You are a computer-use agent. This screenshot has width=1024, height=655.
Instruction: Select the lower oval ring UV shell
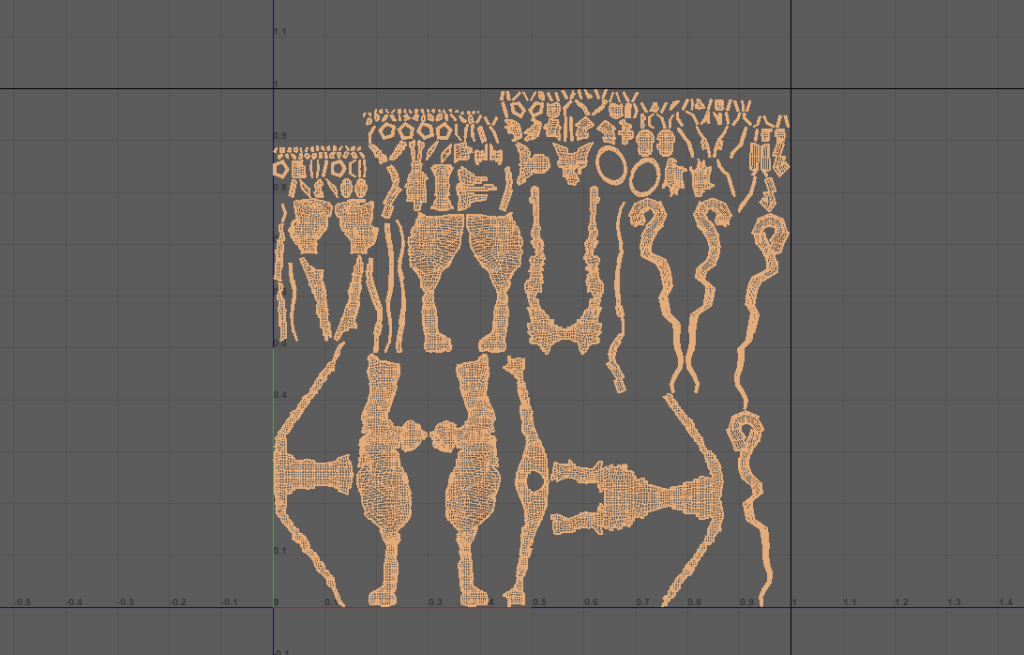click(645, 177)
